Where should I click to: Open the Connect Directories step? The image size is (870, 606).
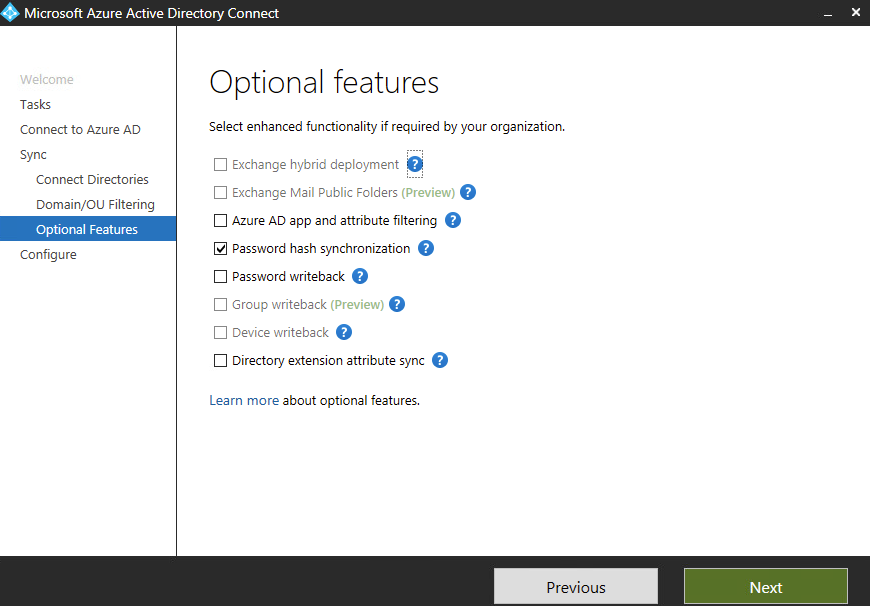(92, 179)
